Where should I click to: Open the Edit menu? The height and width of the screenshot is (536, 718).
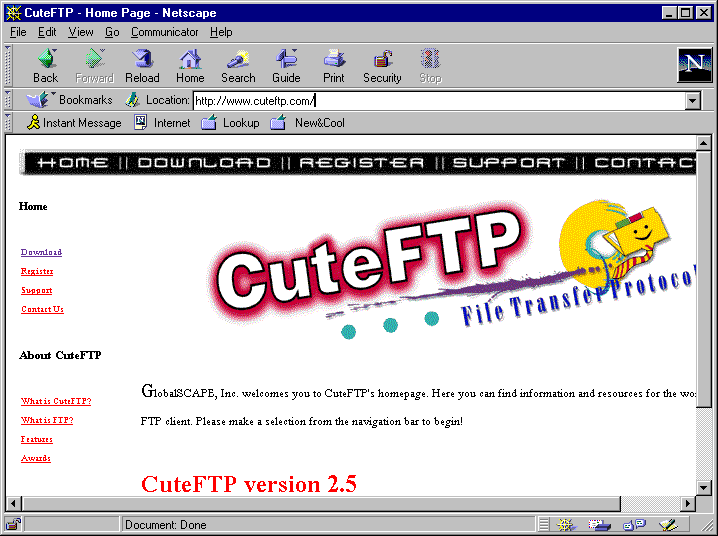pos(47,32)
